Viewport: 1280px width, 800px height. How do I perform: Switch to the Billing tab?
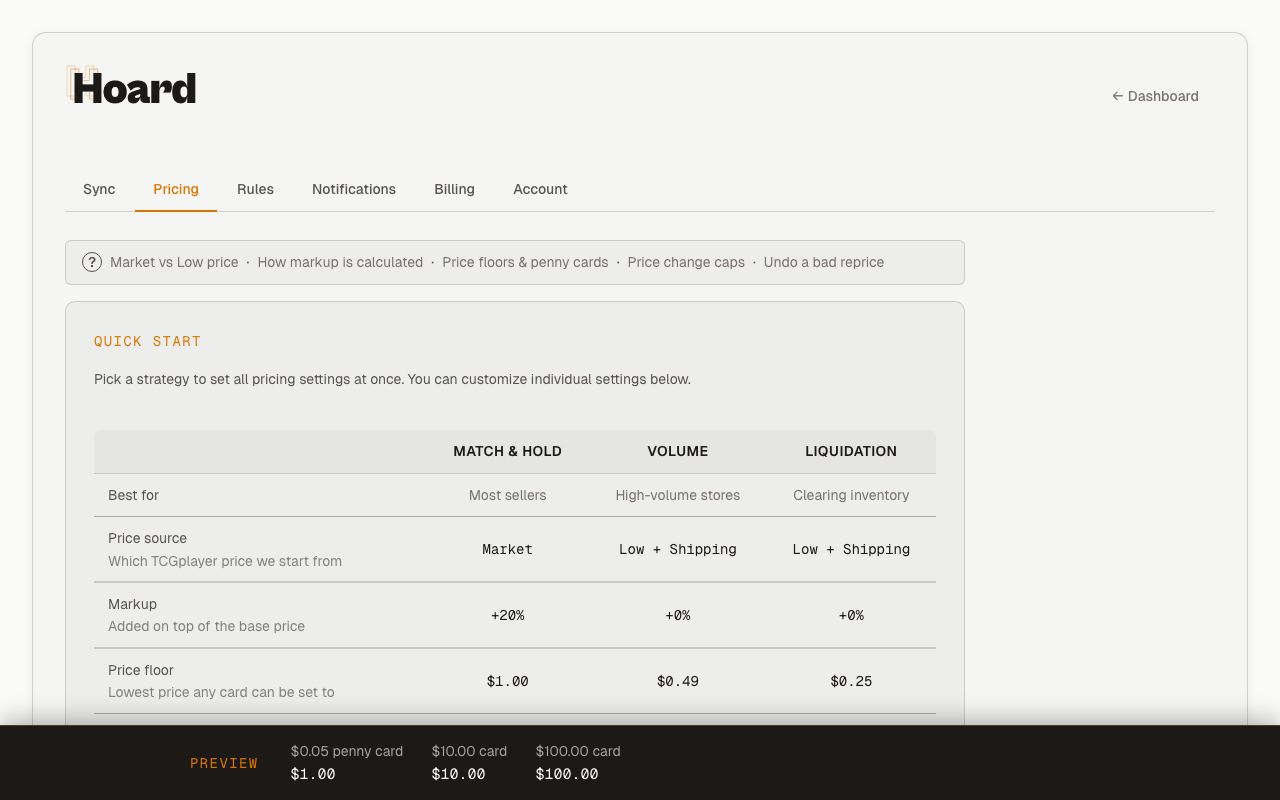[454, 189]
